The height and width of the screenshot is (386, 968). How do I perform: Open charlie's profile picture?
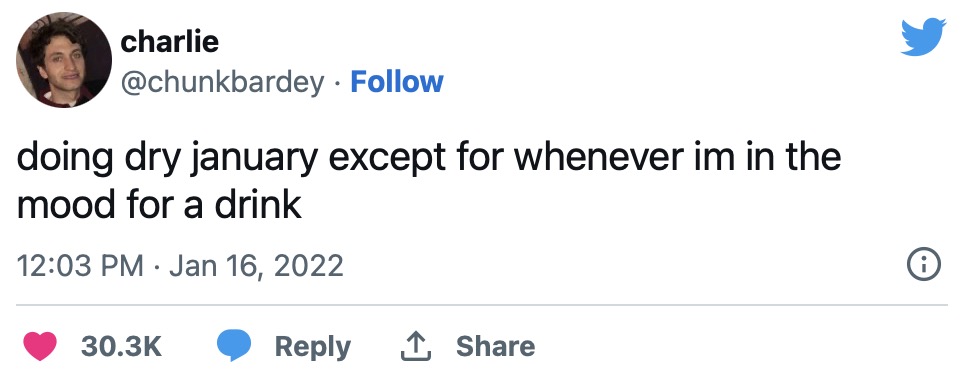64,59
